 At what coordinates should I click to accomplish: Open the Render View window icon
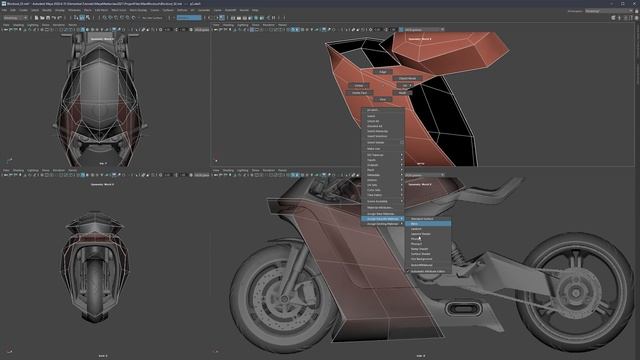coord(233,18)
